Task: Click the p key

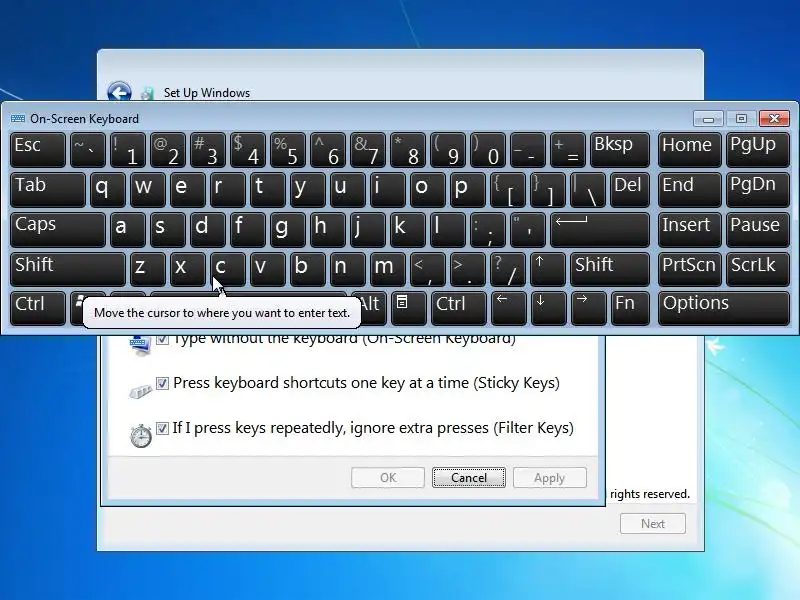Action: click(468, 189)
